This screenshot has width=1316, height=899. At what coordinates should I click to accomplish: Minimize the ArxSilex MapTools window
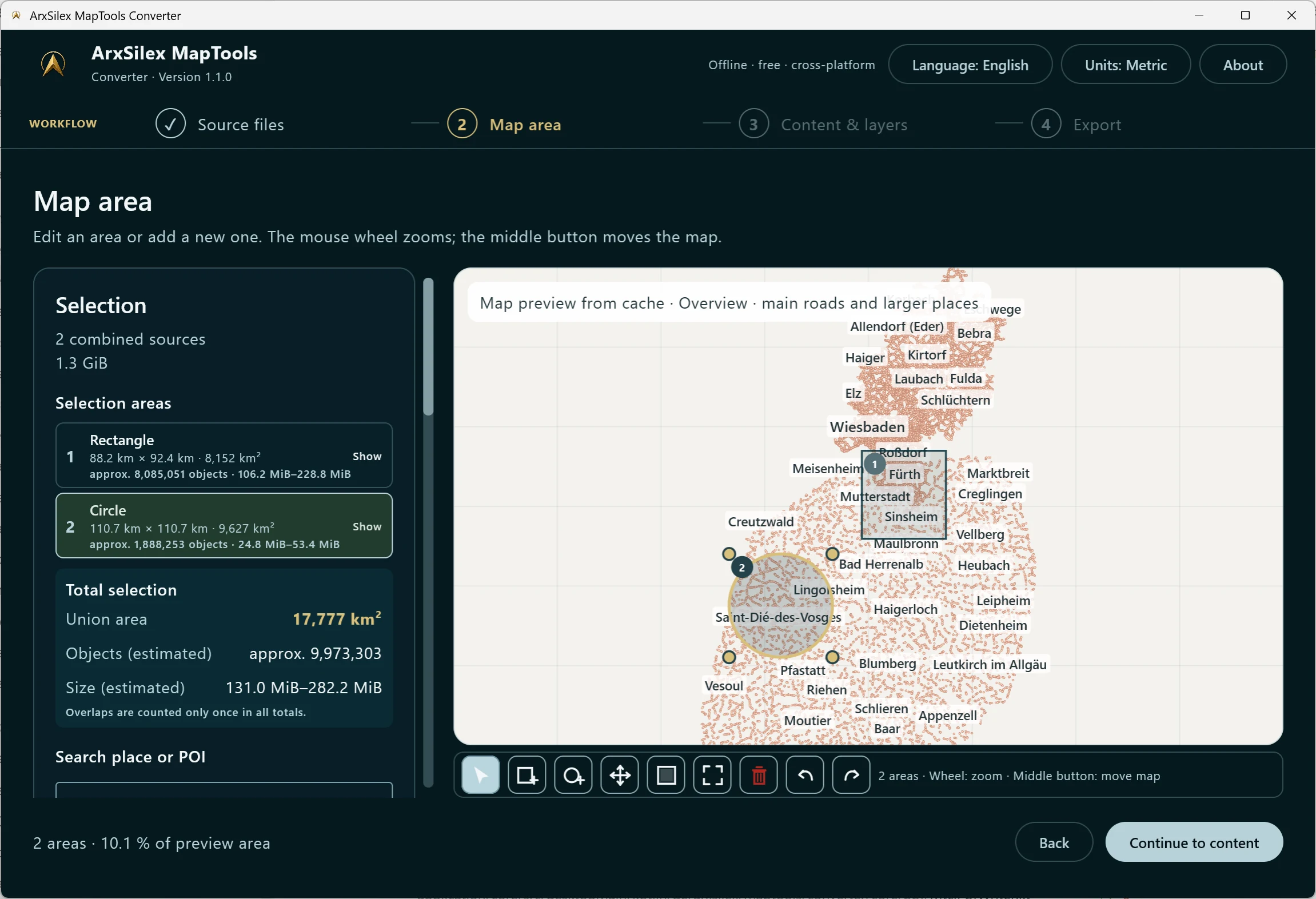pyautogui.click(x=1199, y=15)
